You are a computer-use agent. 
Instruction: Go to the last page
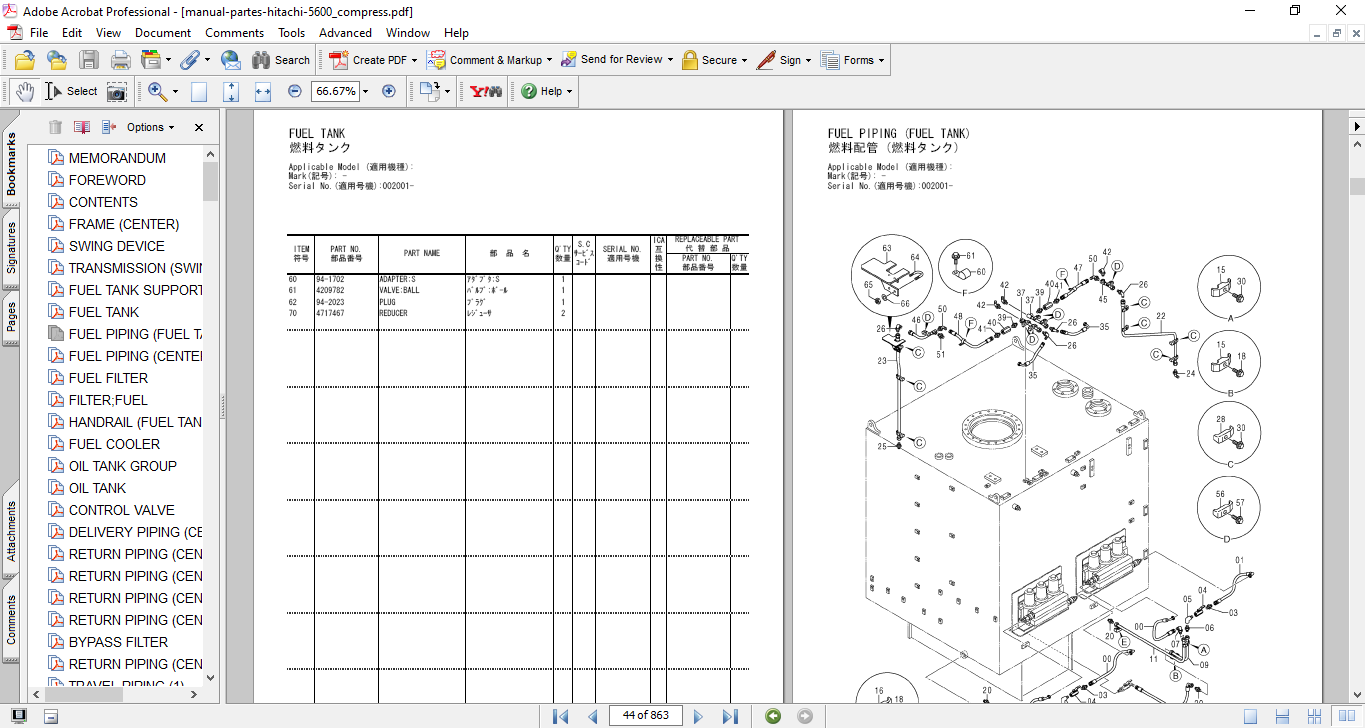730,716
